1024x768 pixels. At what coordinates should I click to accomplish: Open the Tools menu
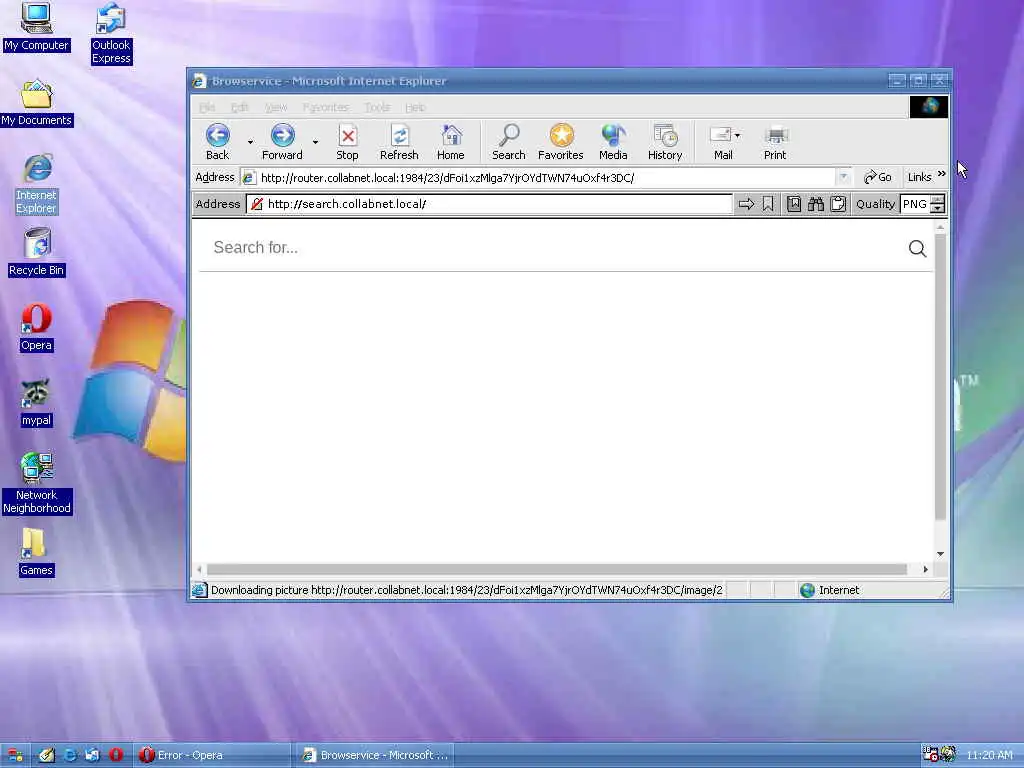pyautogui.click(x=377, y=107)
